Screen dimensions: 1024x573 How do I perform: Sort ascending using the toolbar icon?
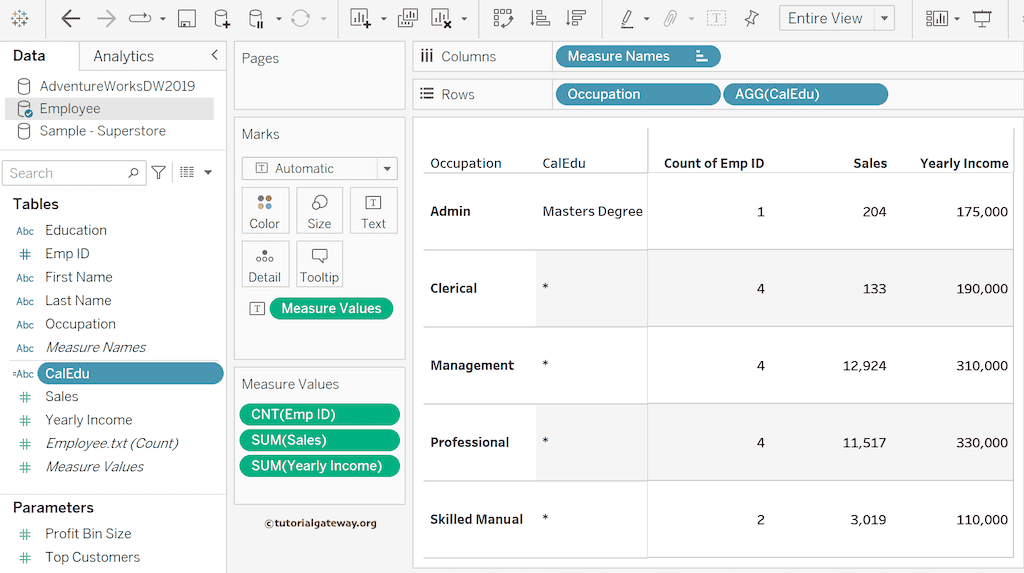click(539, 19)
